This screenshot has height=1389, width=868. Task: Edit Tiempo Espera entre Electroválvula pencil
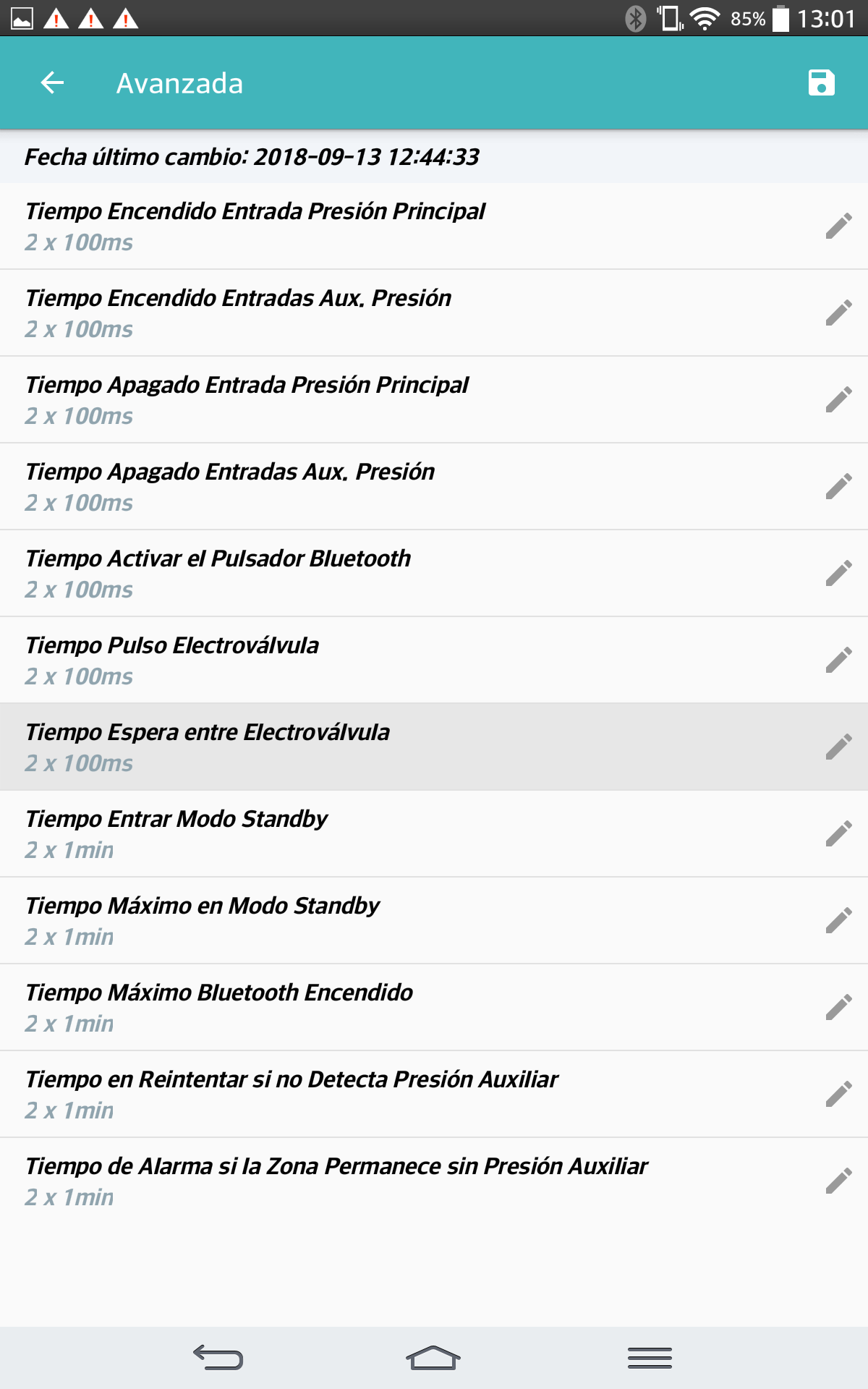pyautogui.click(x=838, y=747)
